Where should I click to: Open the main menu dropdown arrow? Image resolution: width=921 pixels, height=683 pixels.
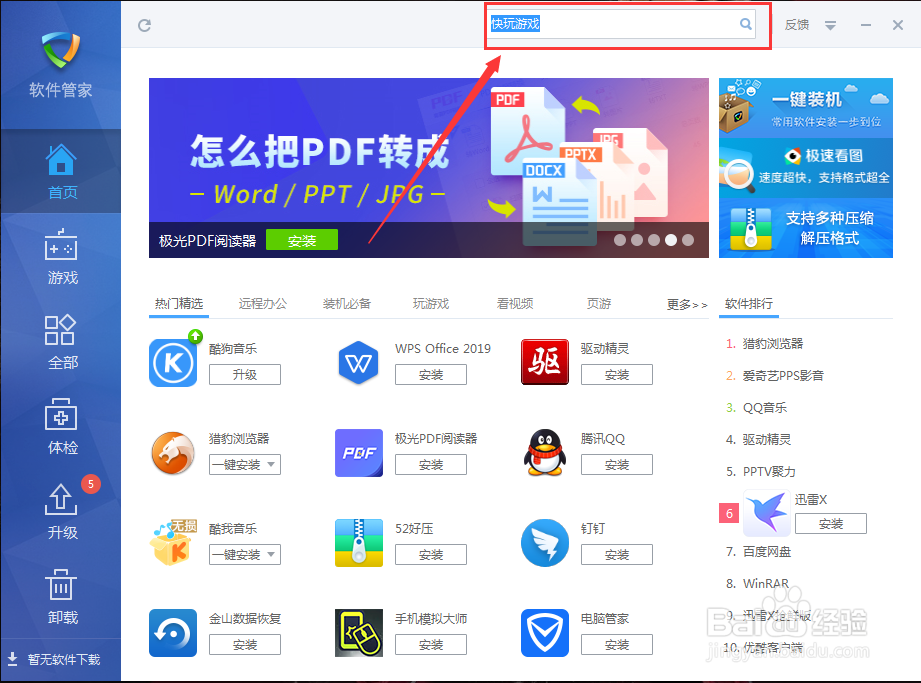coord(830,25)
